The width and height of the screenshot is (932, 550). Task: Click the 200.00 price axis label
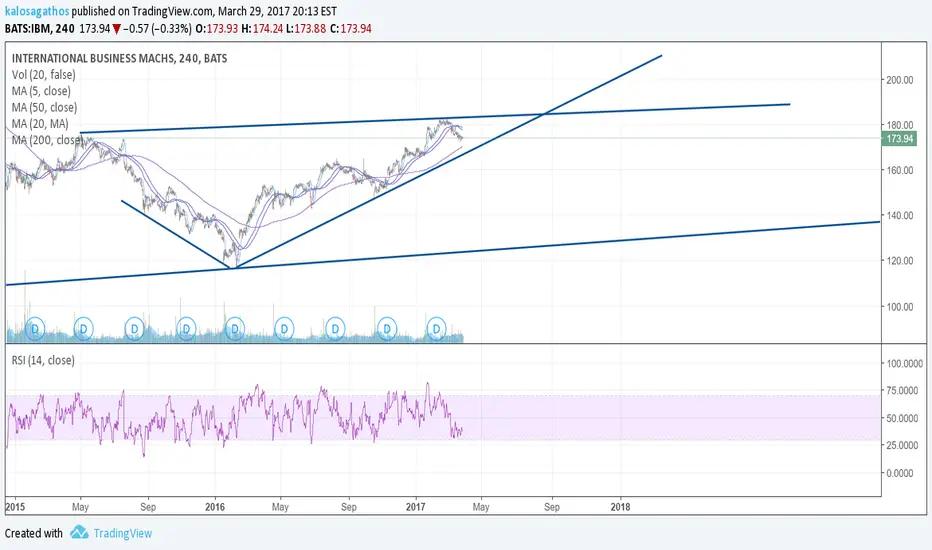(899, 80)
